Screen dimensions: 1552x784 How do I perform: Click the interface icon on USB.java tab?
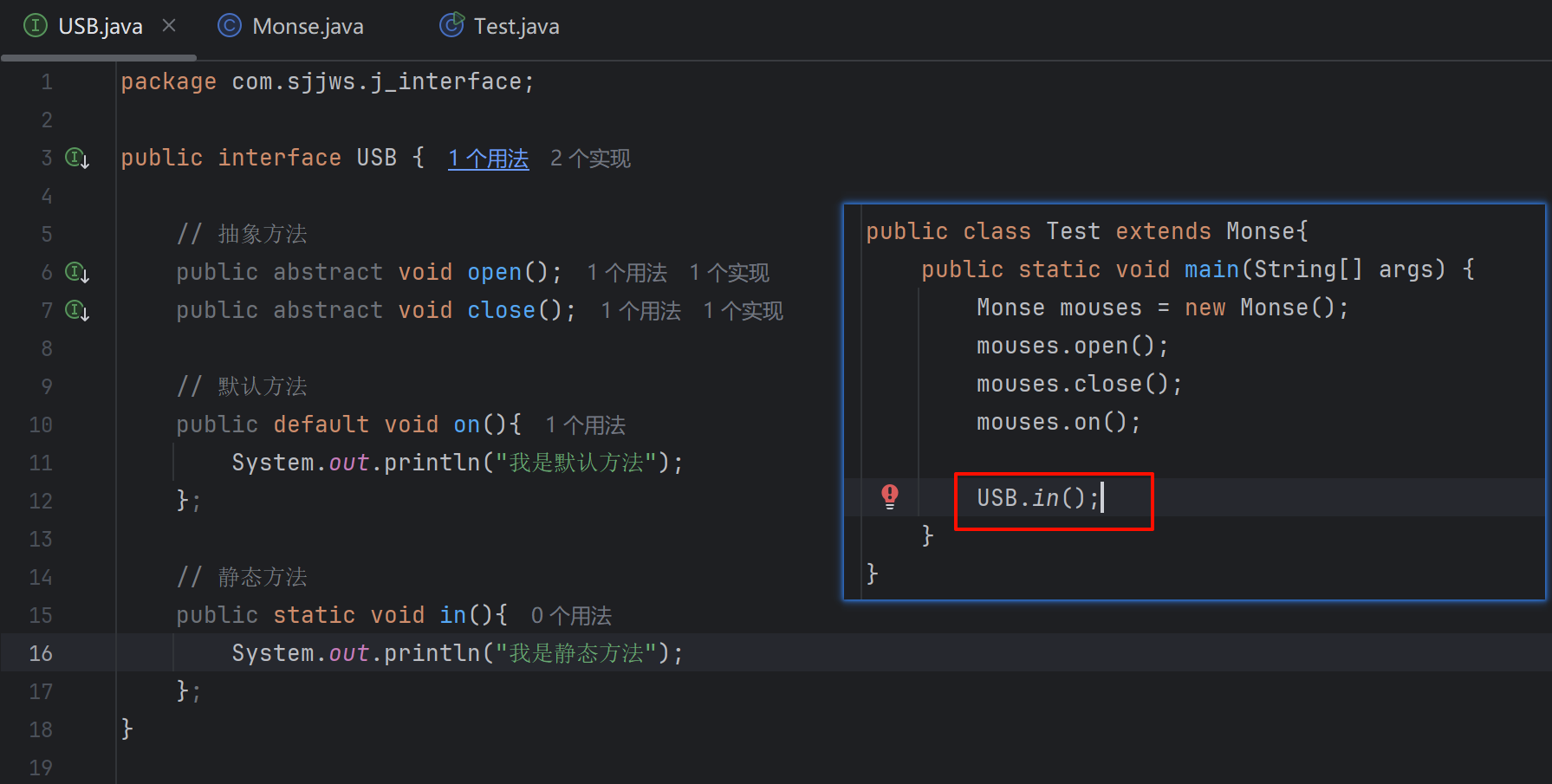(35, 26)
